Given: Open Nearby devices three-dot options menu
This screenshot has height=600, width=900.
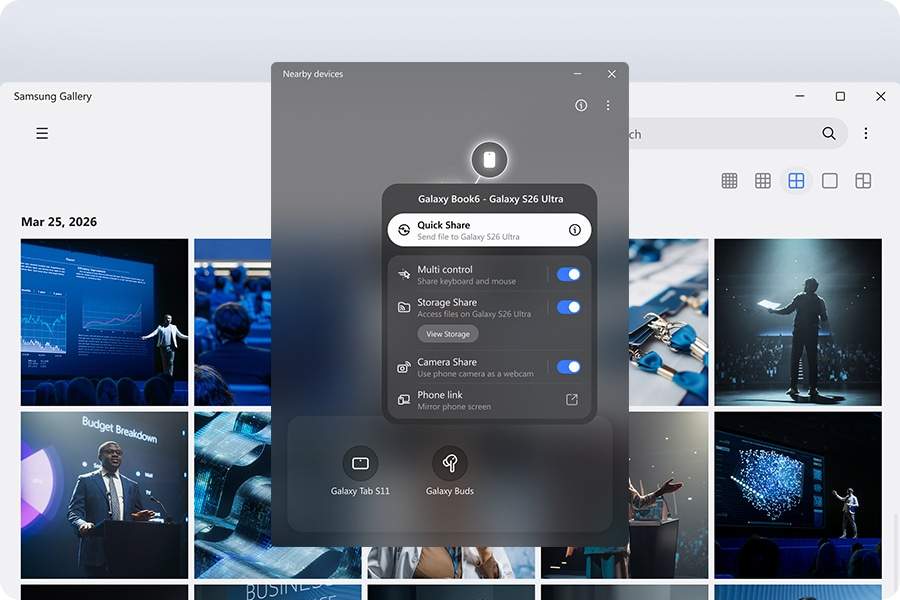Looking at the screenshot, I should [x=608, y=105].
